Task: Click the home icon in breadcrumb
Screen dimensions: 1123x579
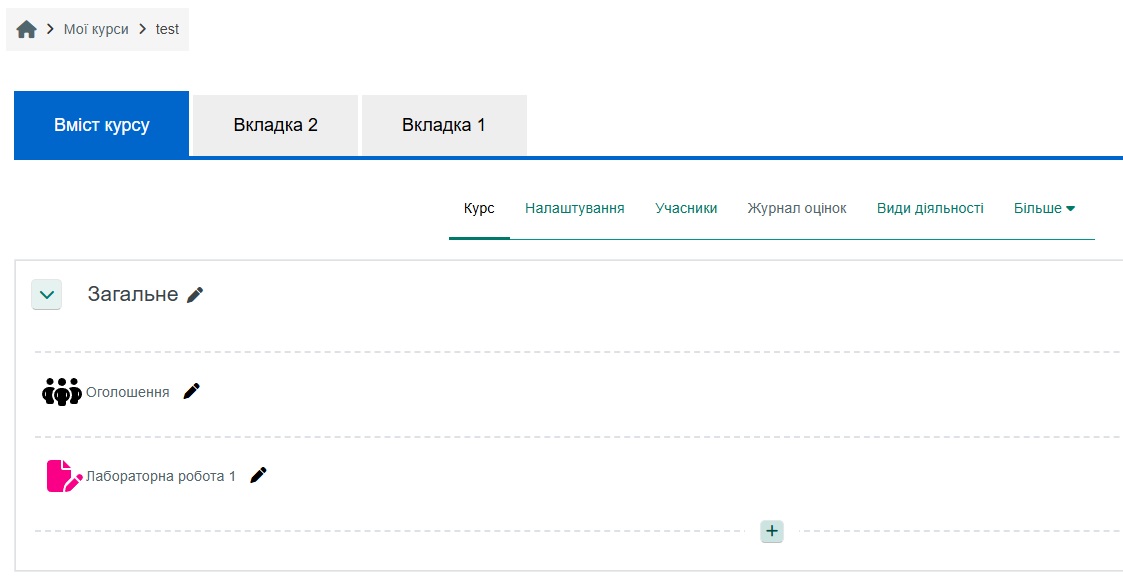Action: coord(26,30)
